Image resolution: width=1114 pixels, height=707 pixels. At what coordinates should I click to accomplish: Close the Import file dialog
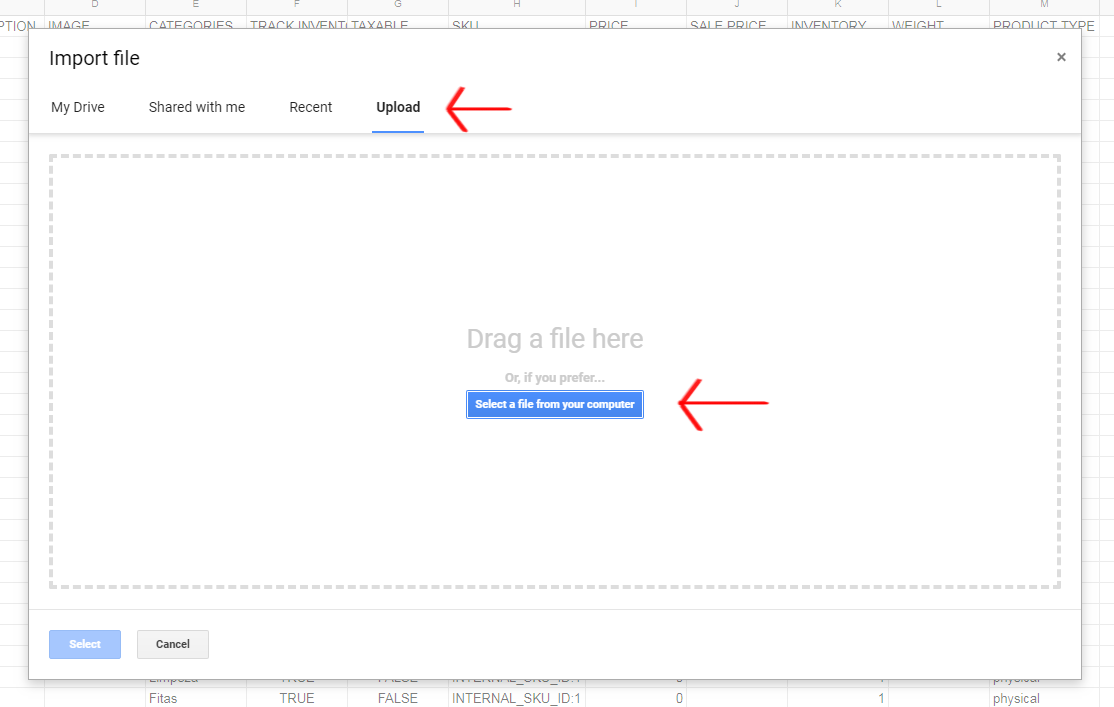[1061, 57]
